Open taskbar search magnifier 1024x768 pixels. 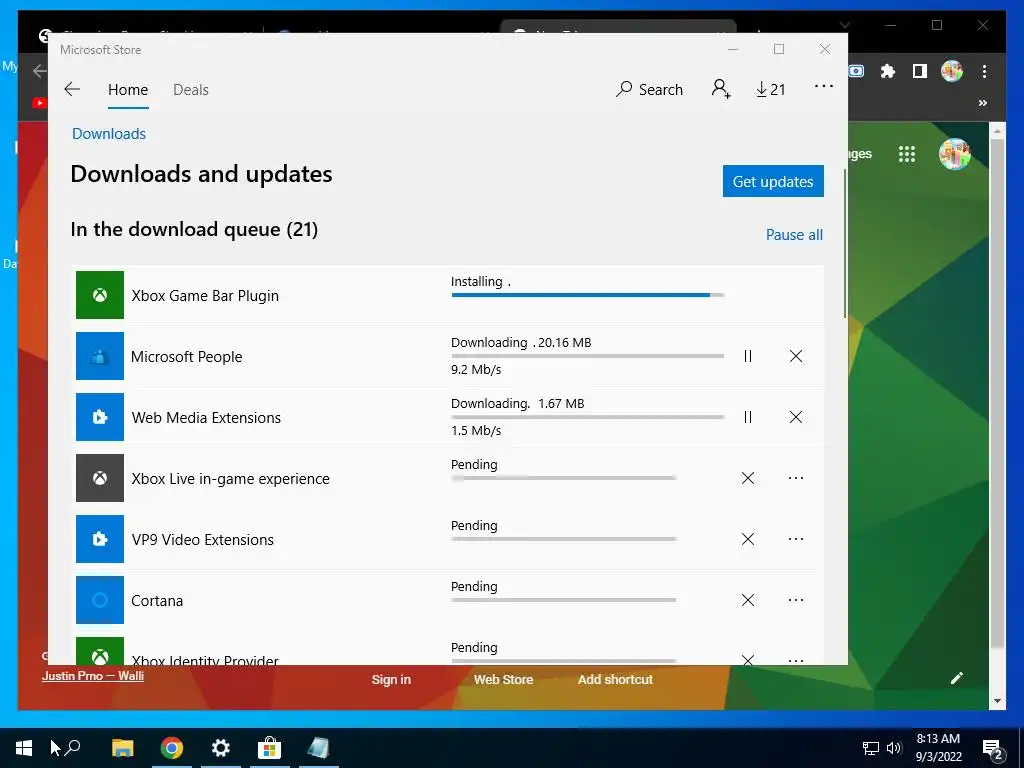pos(73,746)
